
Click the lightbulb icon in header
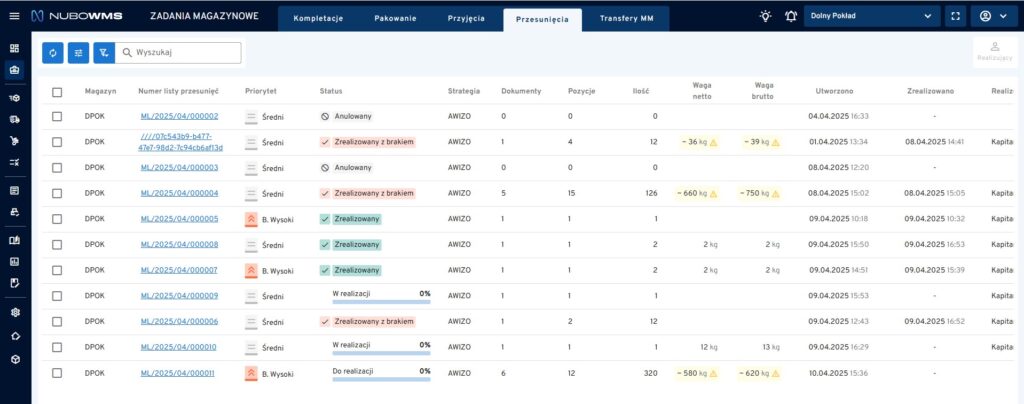pos(765,17)
